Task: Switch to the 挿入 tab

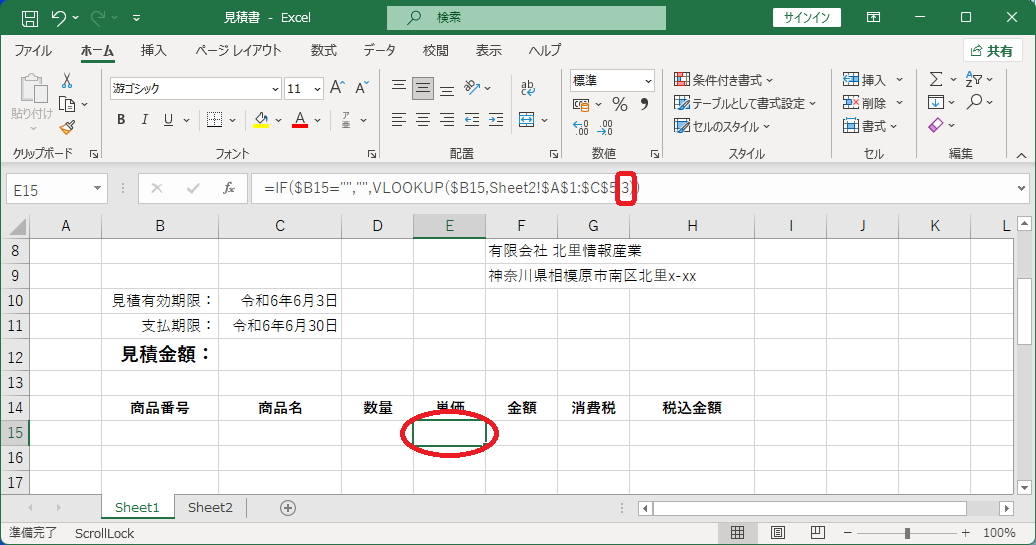Action: (153, 50)
